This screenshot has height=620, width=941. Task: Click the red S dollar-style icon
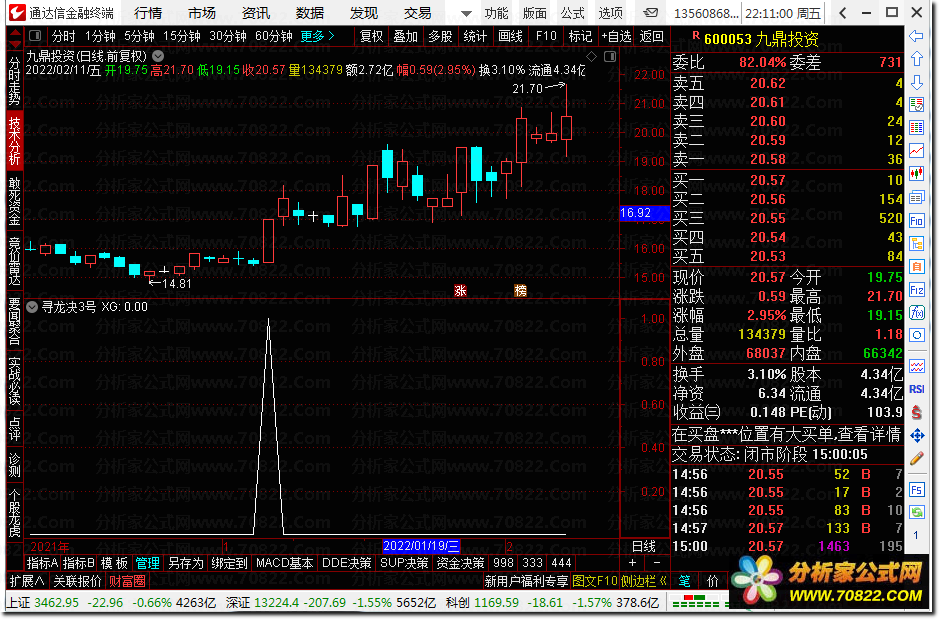(x=916, y=412)
